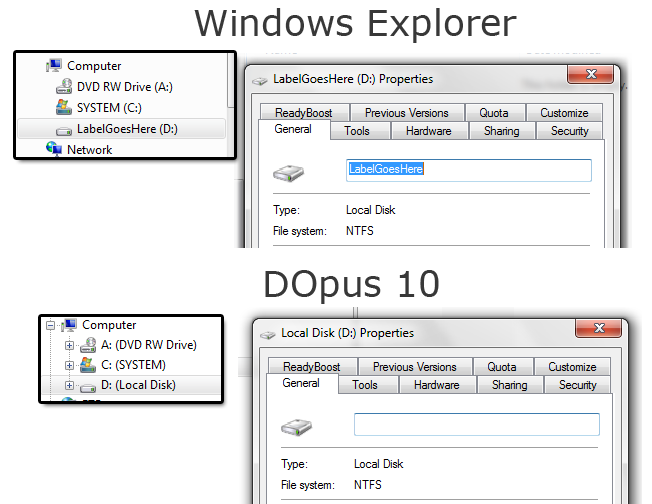Select Computer label in the DOpus tree
Image resolution: width=652 pixels, height=504 pixels.
[x=109, y=325]
